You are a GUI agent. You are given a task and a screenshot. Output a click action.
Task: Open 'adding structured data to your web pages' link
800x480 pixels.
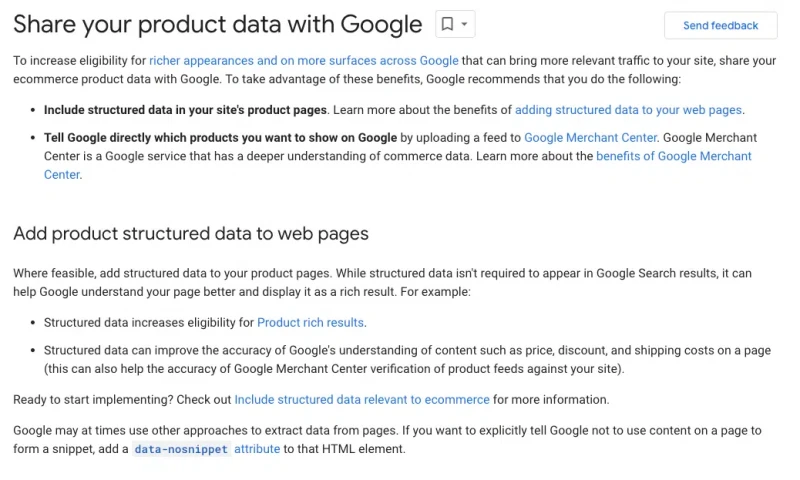pyautogui.click(x=628, y=110)
